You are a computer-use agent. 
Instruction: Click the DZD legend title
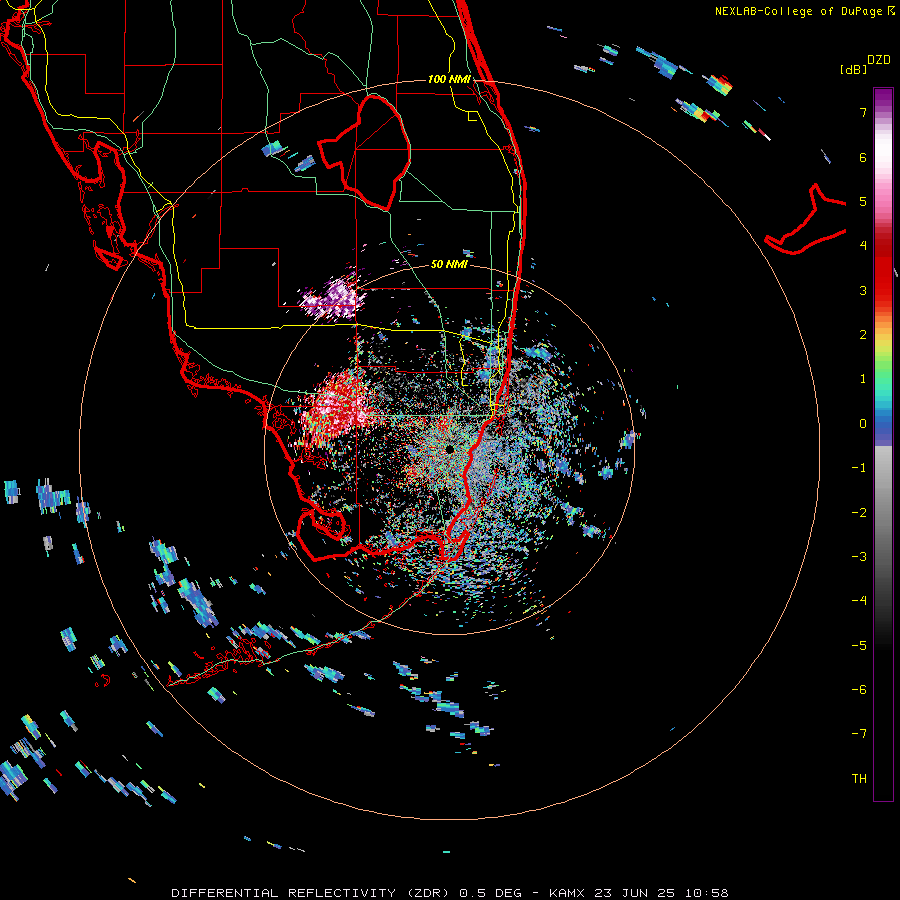pos(879,60)
